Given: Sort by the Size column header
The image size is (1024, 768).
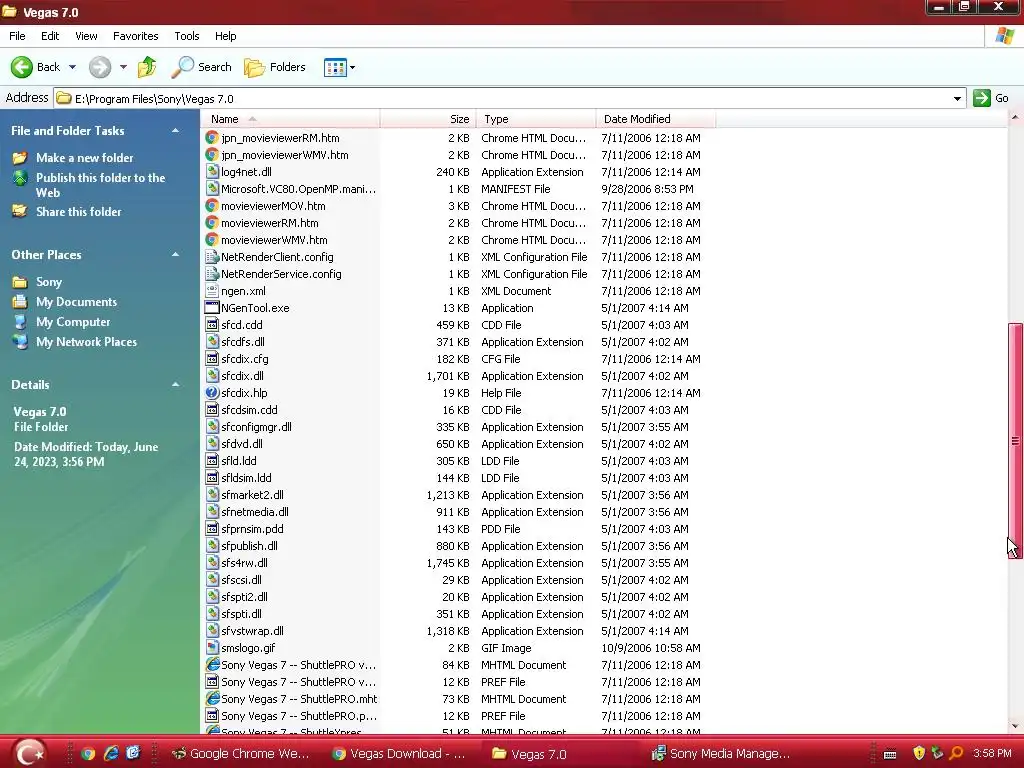Looking at the screenshot, I should (428, 119).
